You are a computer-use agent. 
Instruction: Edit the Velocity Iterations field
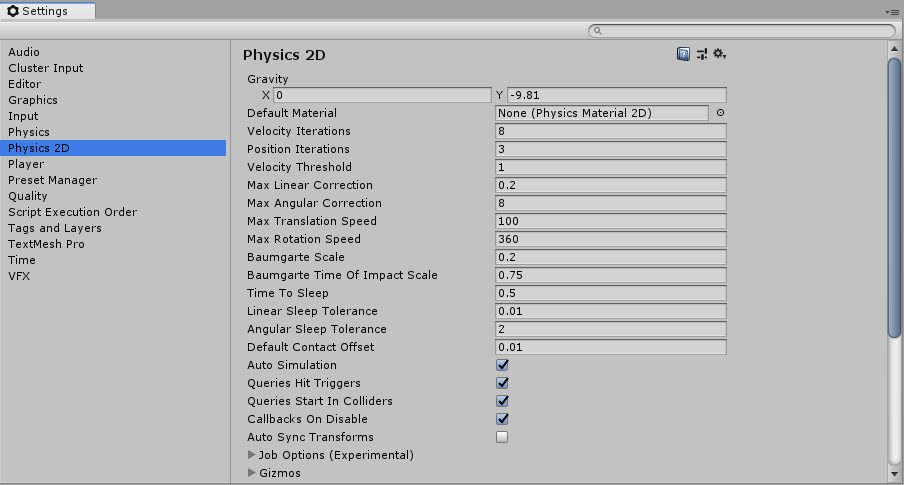coord(611,131)
